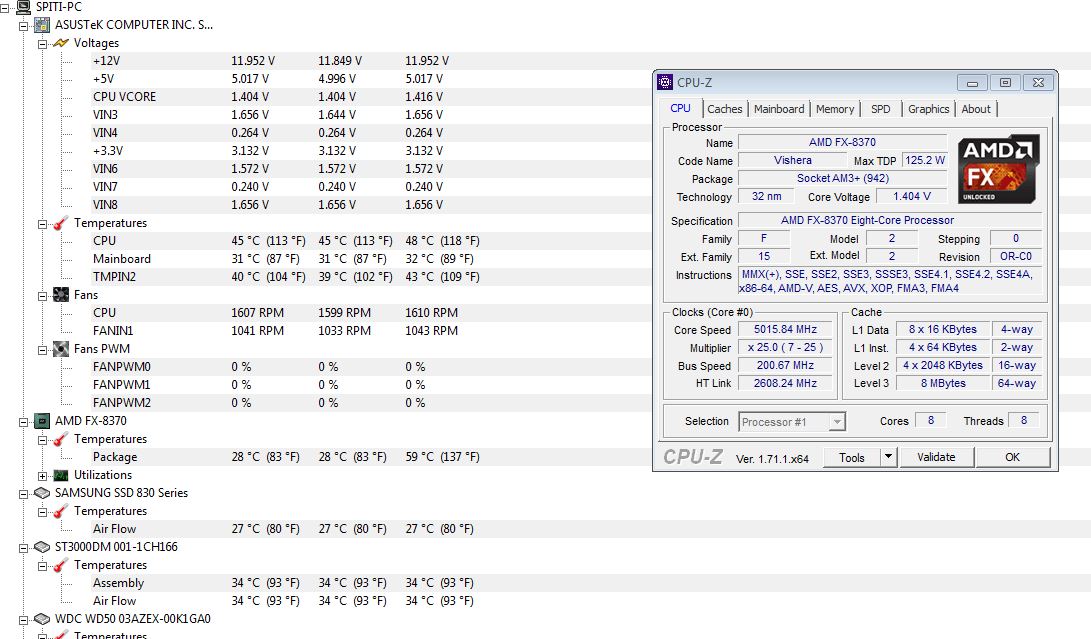Click the 59 °C Package max value
Image resolution: width=1091 pixels, height=639 pixels.
[x=442, y=457]
